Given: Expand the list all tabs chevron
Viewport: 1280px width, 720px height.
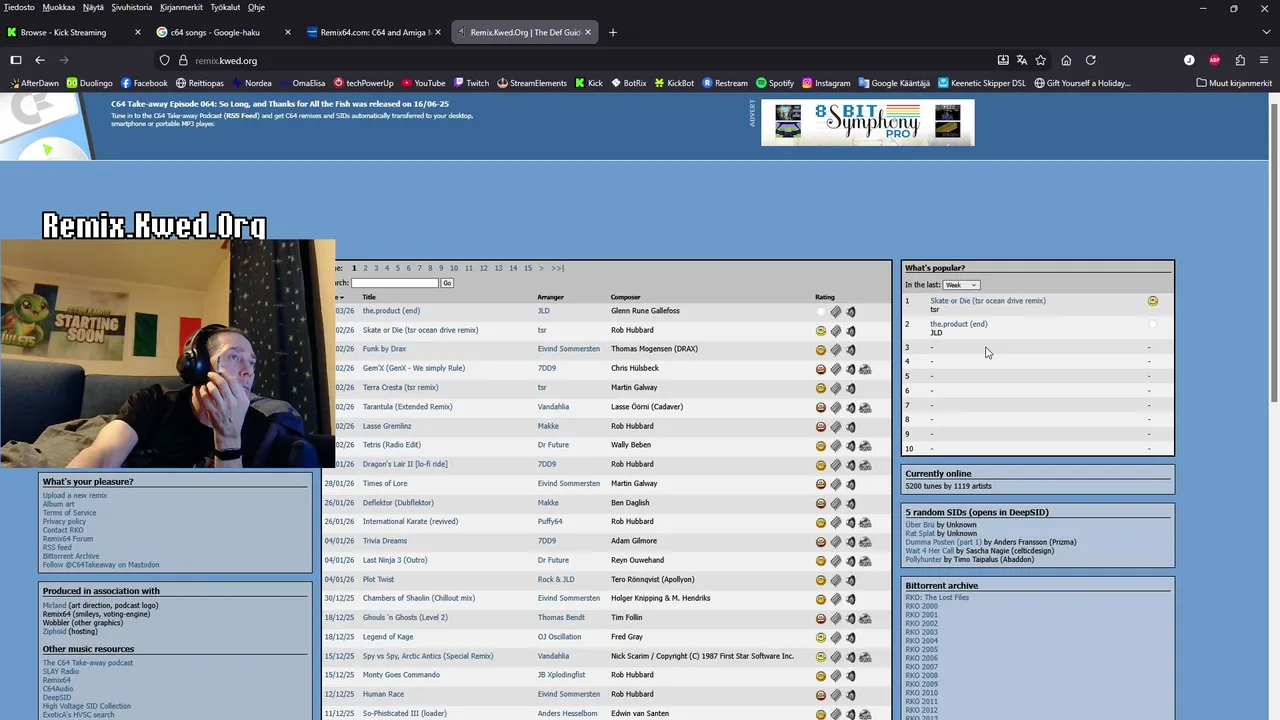Looking at the screenshot, I should pos(1265,32).
